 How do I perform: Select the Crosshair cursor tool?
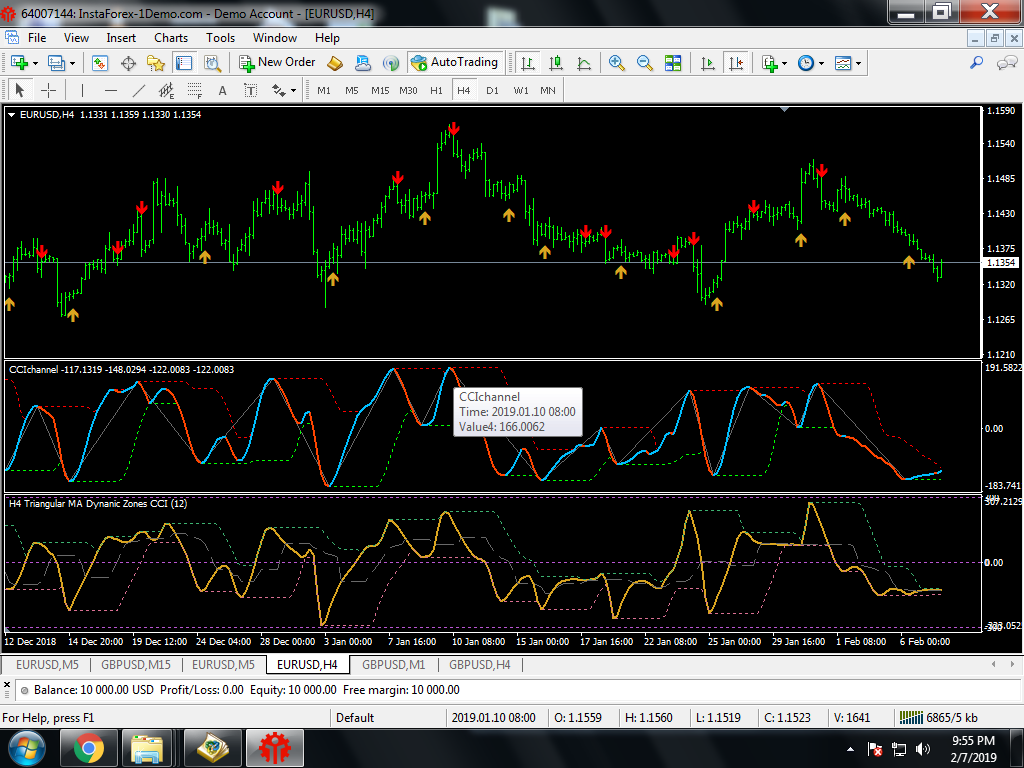[47, 91]
